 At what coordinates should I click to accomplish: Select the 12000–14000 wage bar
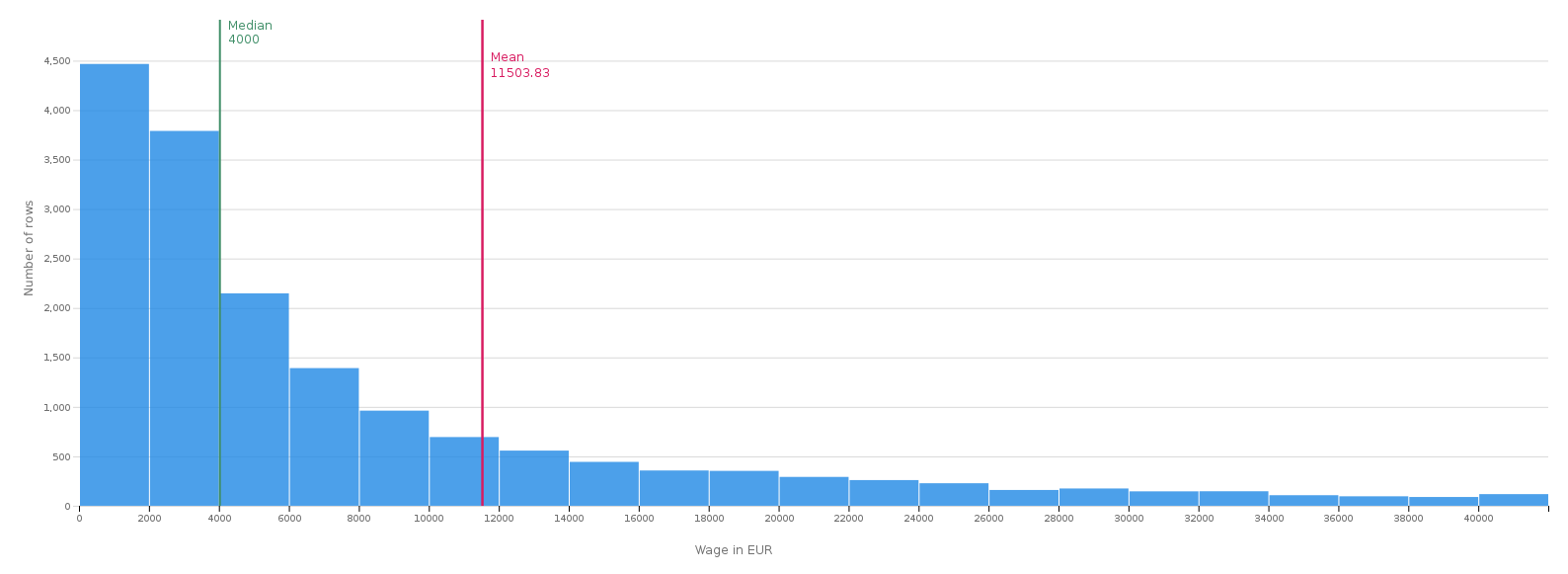pos(534,478)
